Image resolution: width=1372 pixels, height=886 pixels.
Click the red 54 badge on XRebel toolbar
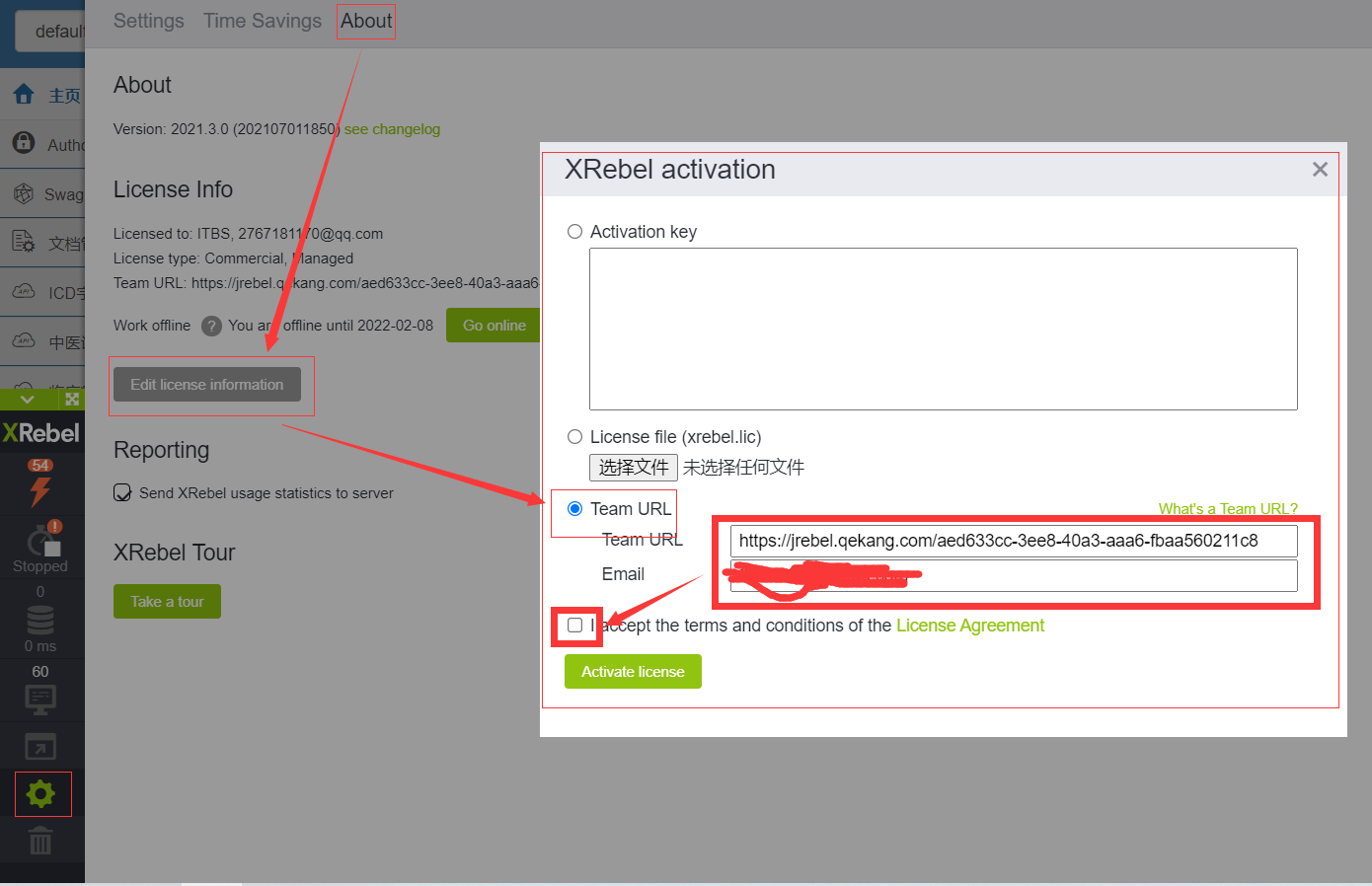click(x=40, y=465)
